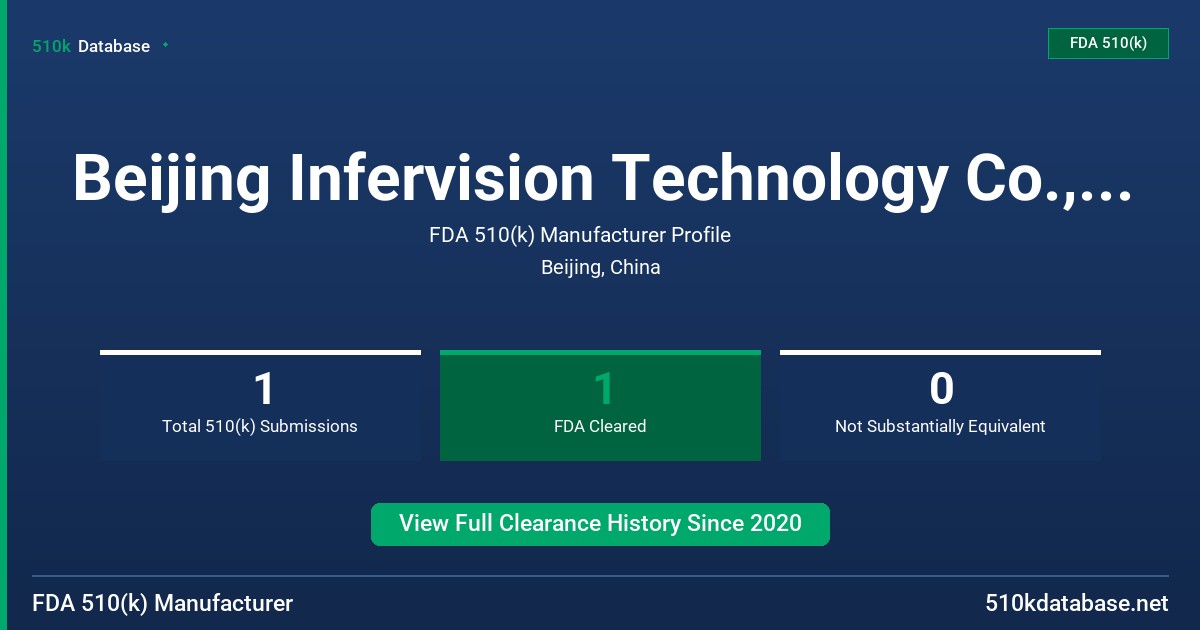Click the 510k Database logo
The height and width of the screenshot is (630, 1200).
(91, 46)
